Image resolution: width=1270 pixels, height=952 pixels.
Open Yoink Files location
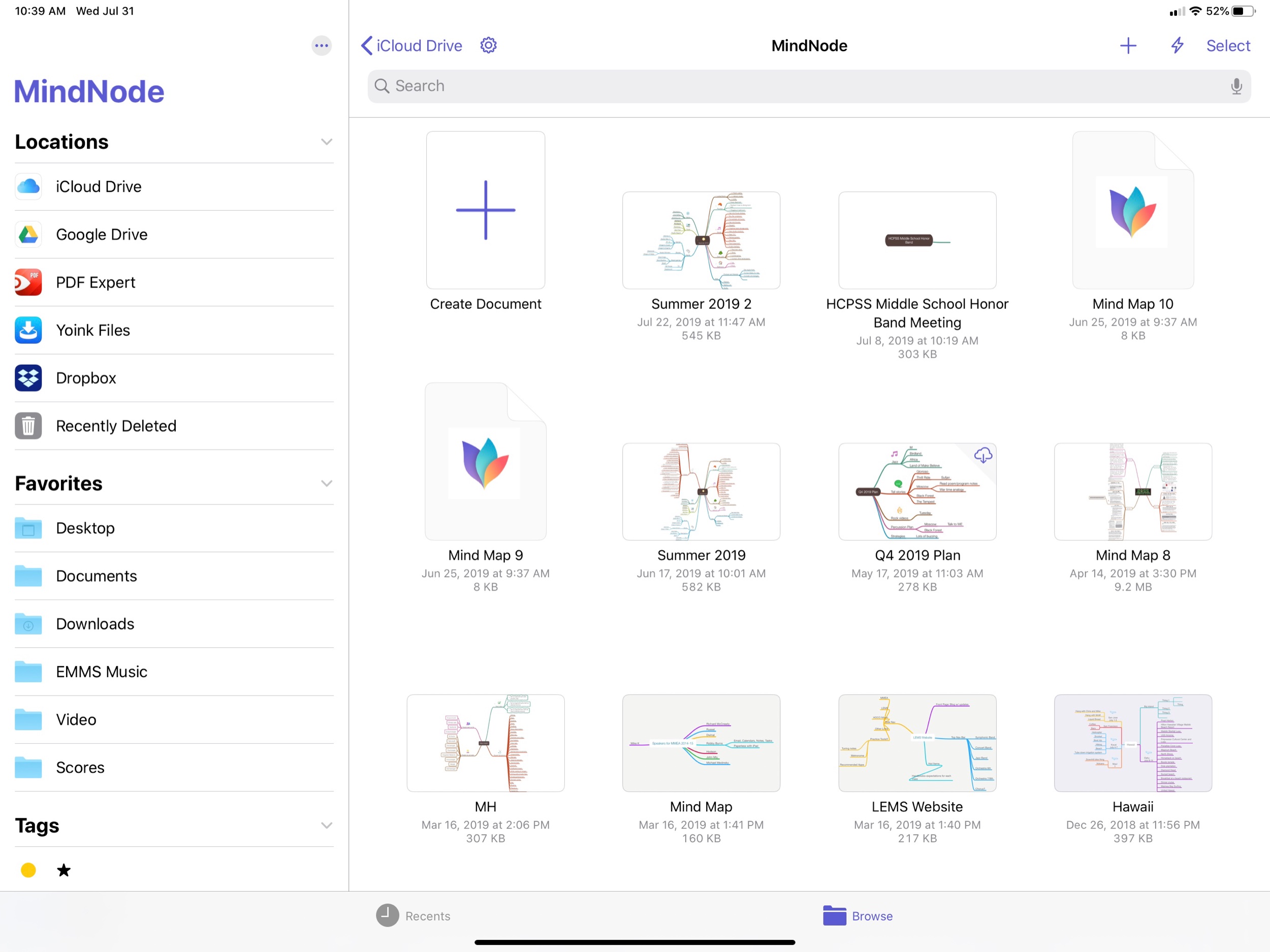[174, 330]
